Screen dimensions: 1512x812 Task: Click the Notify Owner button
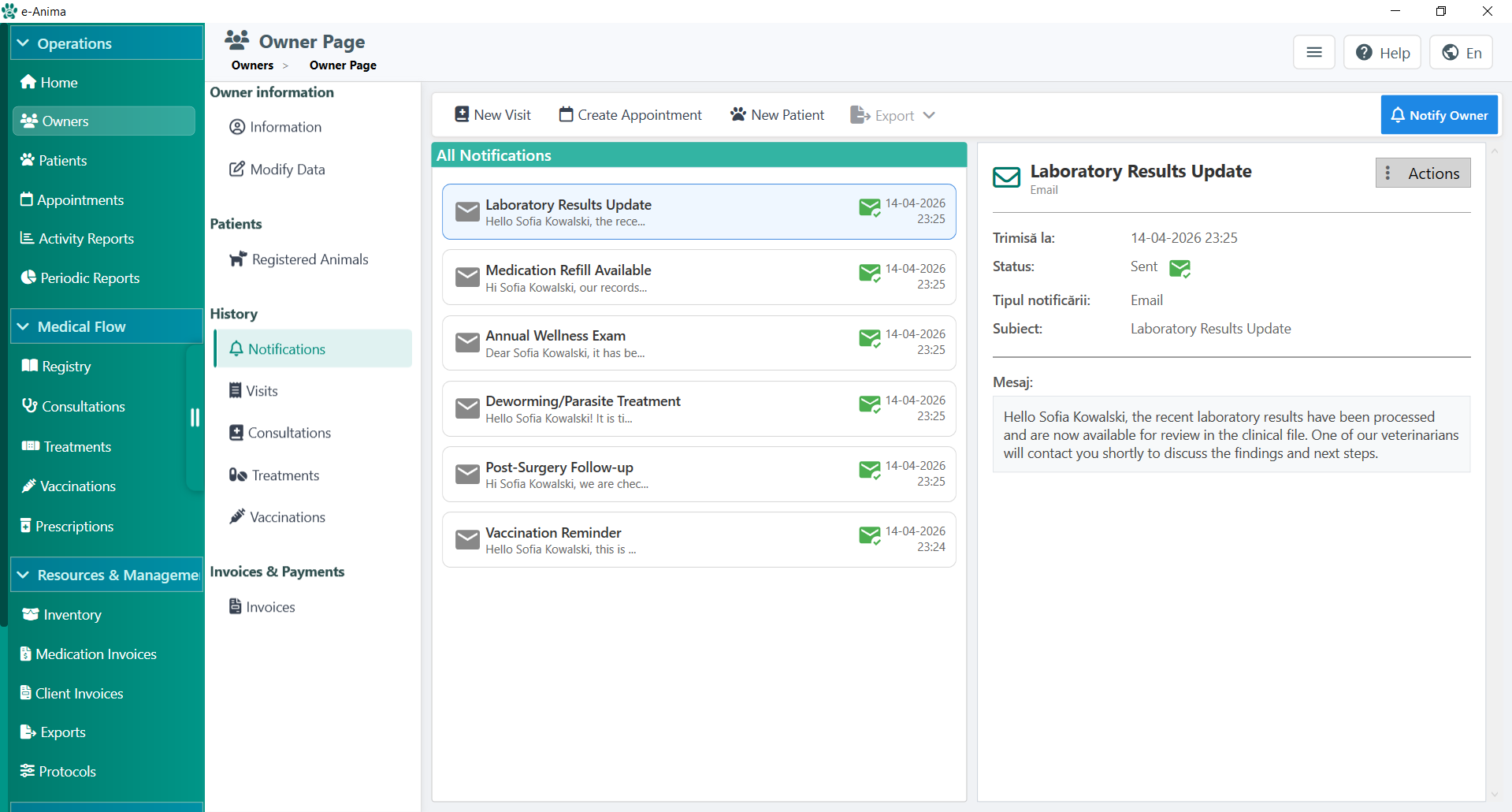tap(1439, 115)
